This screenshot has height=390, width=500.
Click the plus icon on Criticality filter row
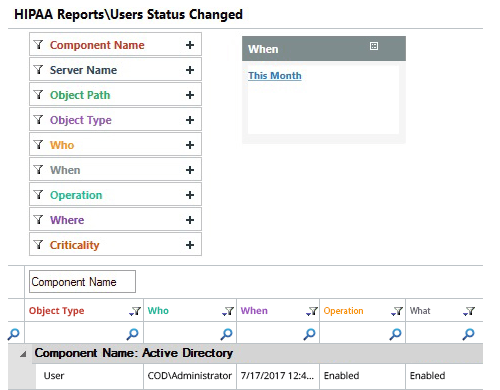pyautogui.click(x=190, y=245)
